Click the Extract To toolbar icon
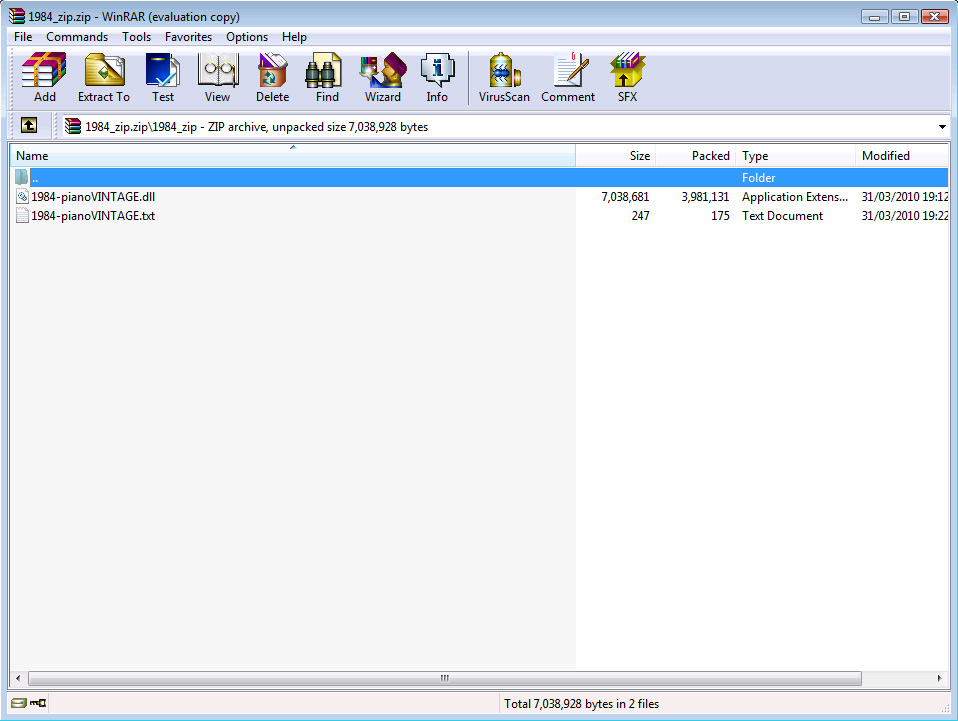Screen dimensions: 958x721 [104, 70]
